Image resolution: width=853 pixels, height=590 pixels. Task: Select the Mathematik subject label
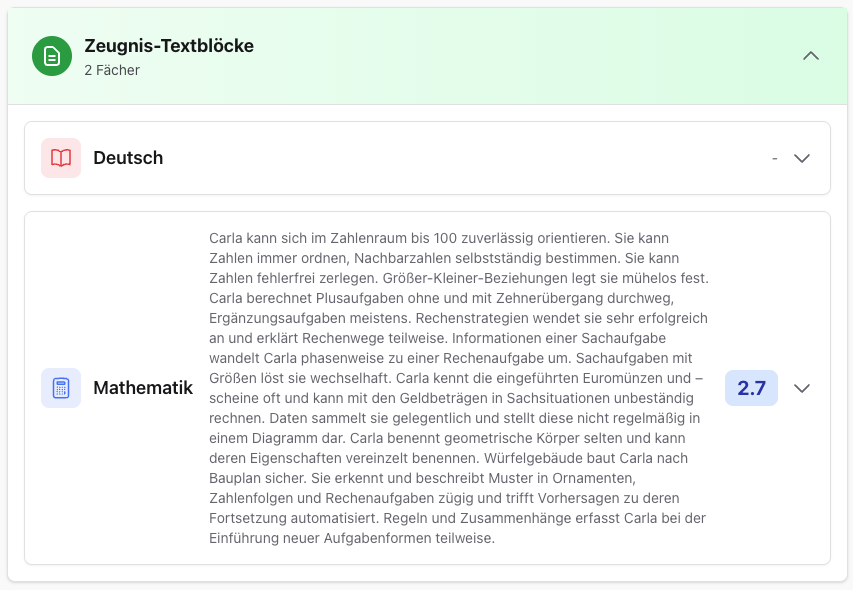(143, 387)
